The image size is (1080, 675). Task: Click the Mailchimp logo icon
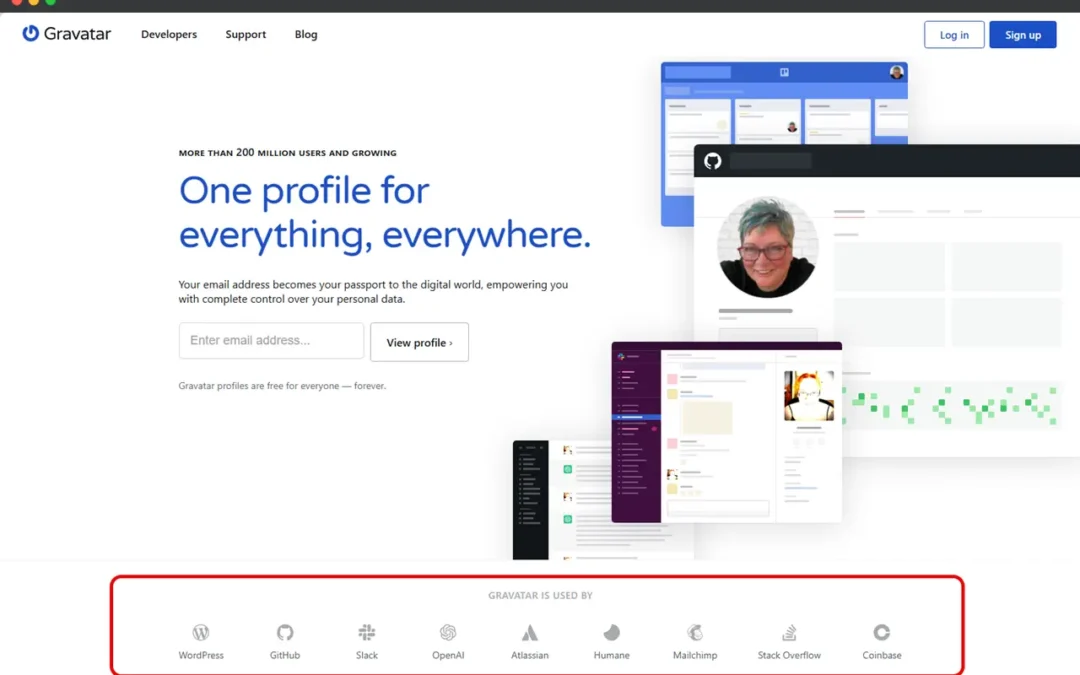[x=695, y=632]
